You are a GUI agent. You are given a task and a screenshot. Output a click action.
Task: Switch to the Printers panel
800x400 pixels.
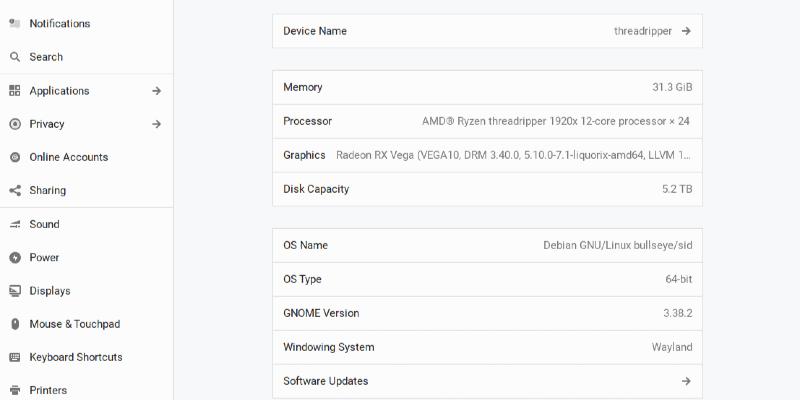pos(48,390)
